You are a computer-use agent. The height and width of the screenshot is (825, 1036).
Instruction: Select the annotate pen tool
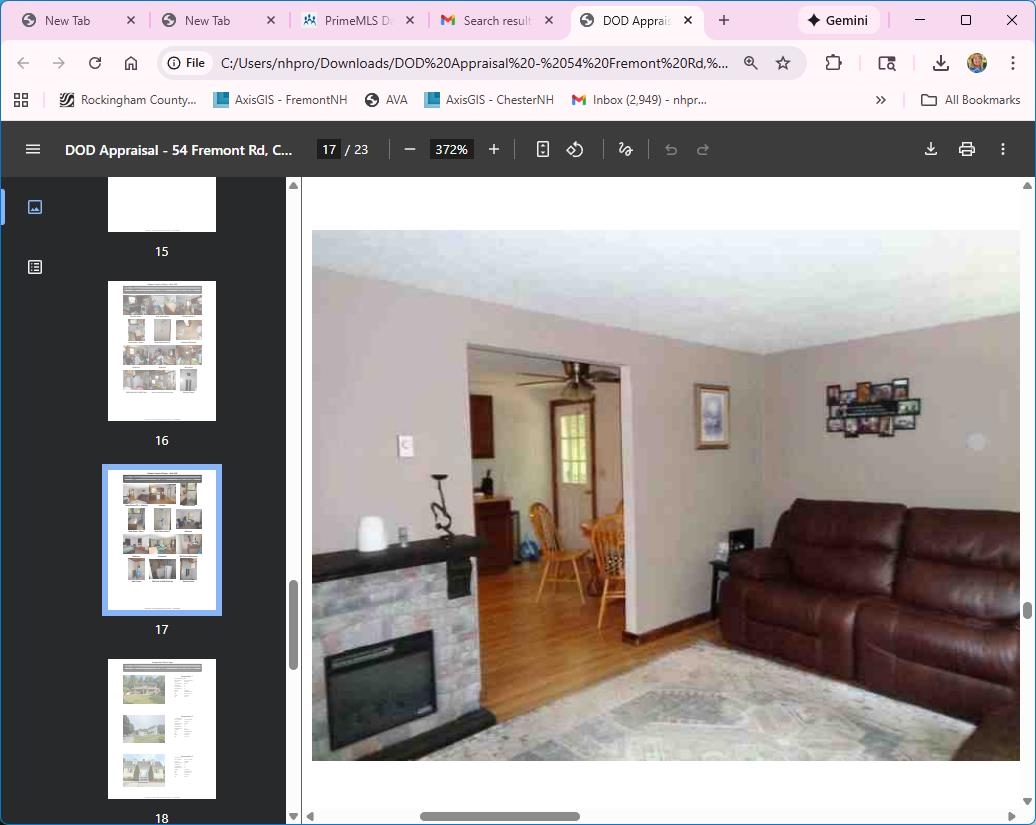[x=625, y=149]
